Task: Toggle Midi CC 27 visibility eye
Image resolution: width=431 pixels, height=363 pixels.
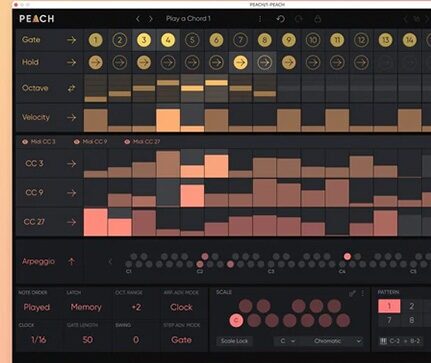Action: coord(127,142)
